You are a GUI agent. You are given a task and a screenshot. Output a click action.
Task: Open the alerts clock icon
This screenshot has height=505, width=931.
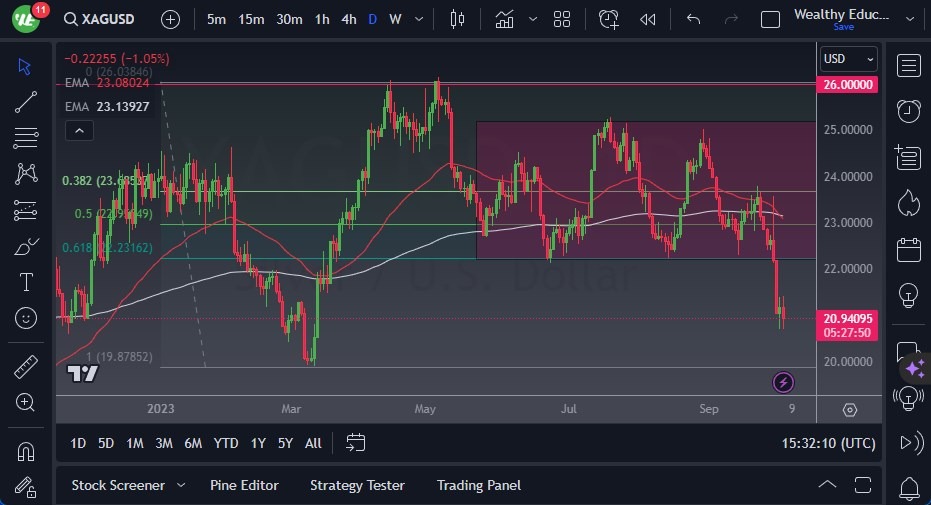coord(908,111)
